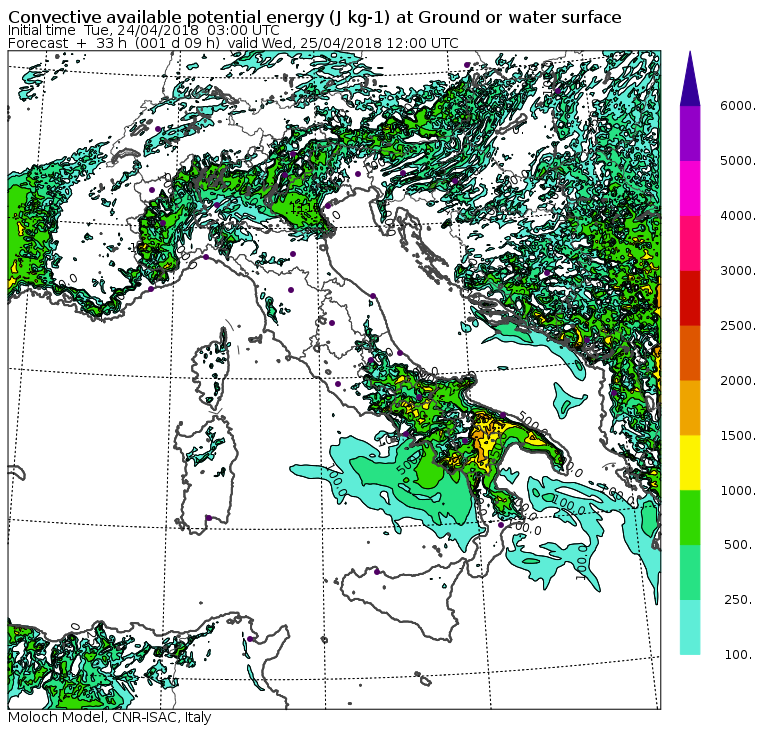Screen dimensions: 760x731
Task: Click the island of Sardinia on the map
Action: [x=206, y=475]
